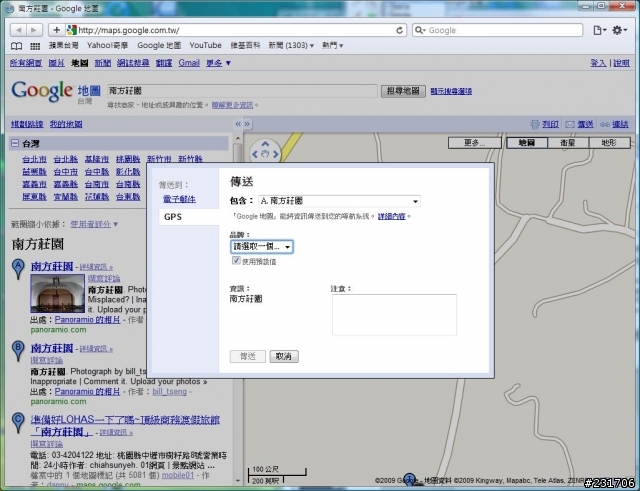
Task: Open the 說明 help link
Action: pyautogui.click(x=622, y=63)
